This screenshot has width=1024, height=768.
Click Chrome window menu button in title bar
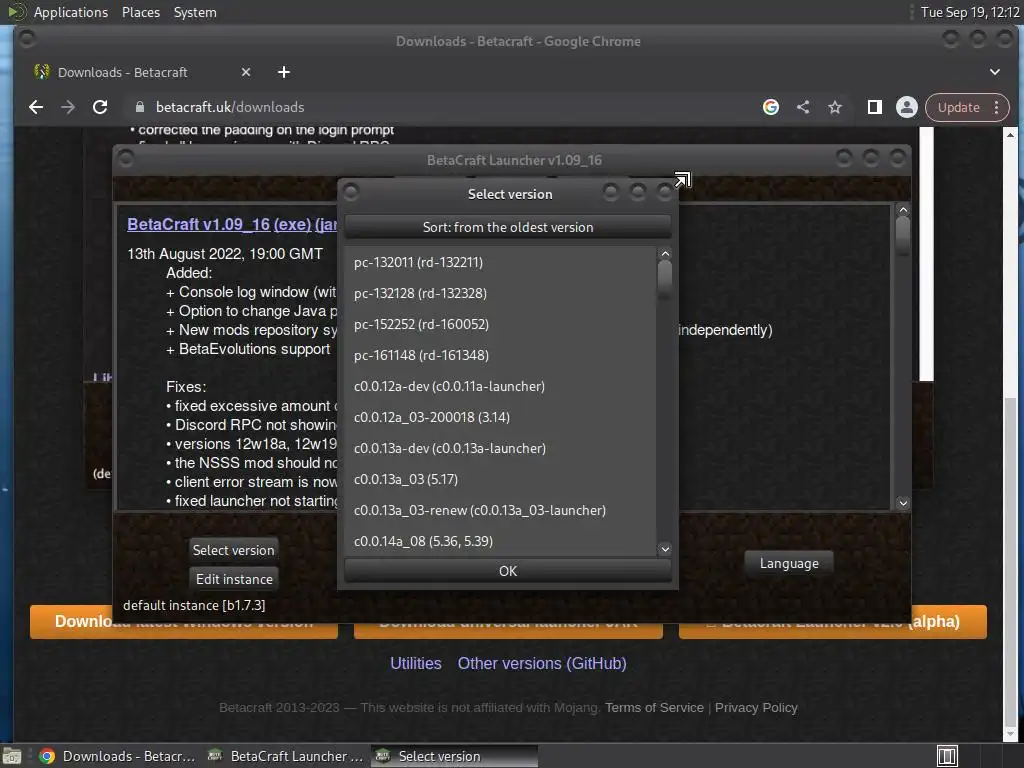point(27,39)
